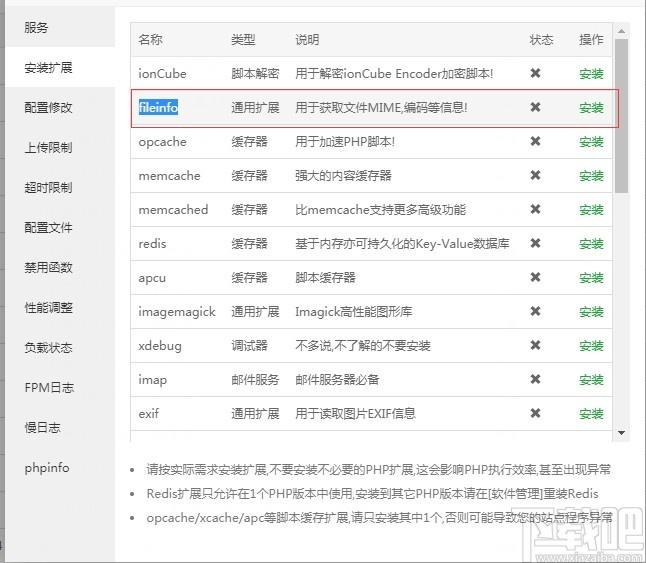The height and width of the screenshot is (563, 646).
Task: Click the ionCube status cross icon
Action: [535, 73]
